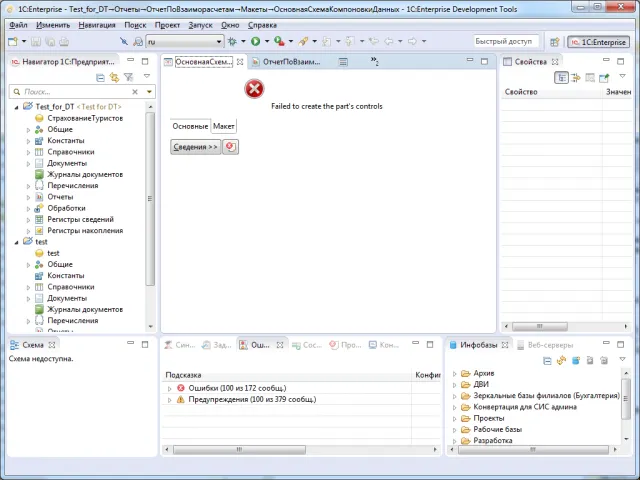Screen dimensions: 640x480
Task: Toggle Pin to selection in Properties
Action: point(604,78)
